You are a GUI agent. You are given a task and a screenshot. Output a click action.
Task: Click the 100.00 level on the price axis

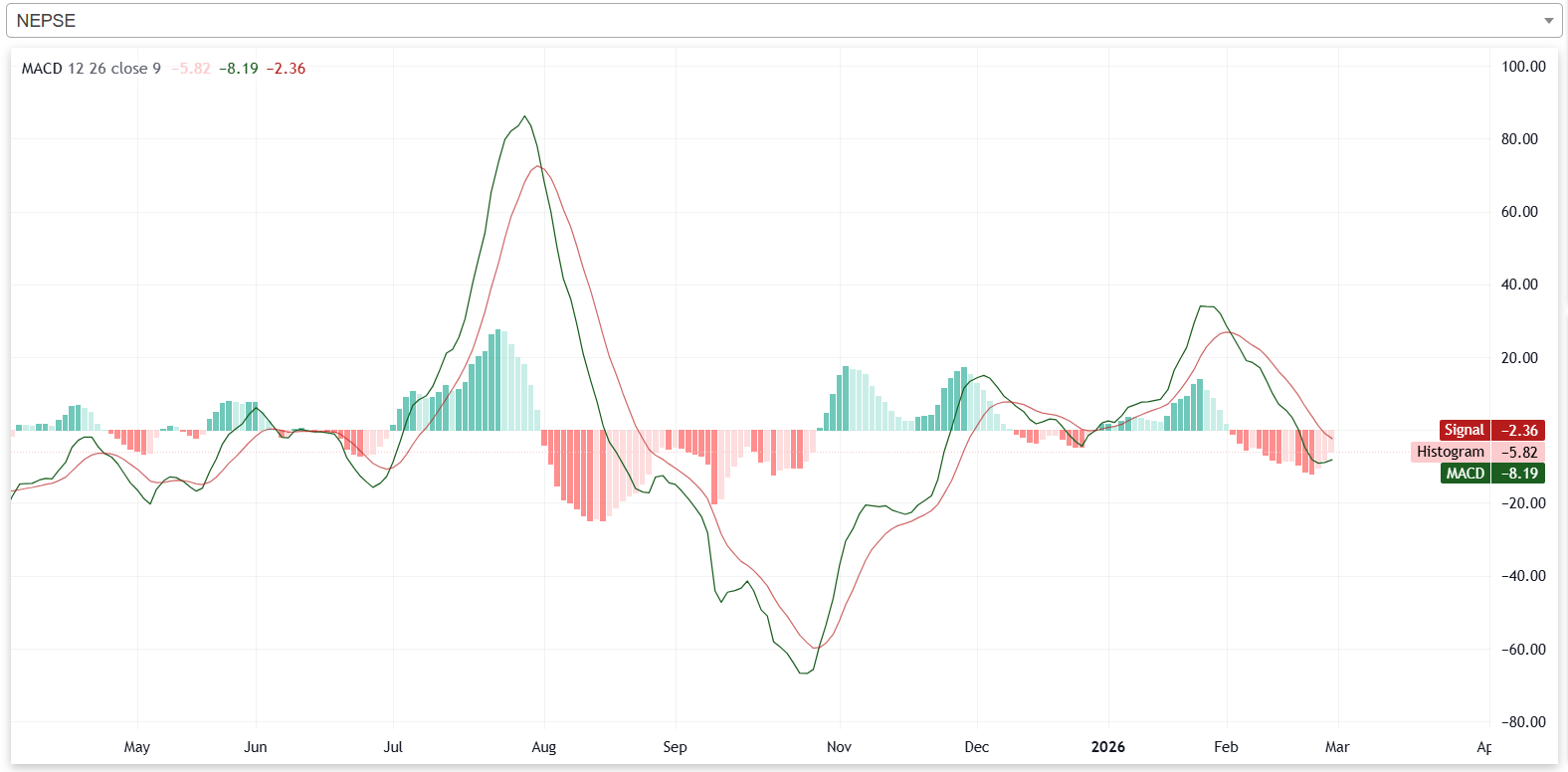1522,67
